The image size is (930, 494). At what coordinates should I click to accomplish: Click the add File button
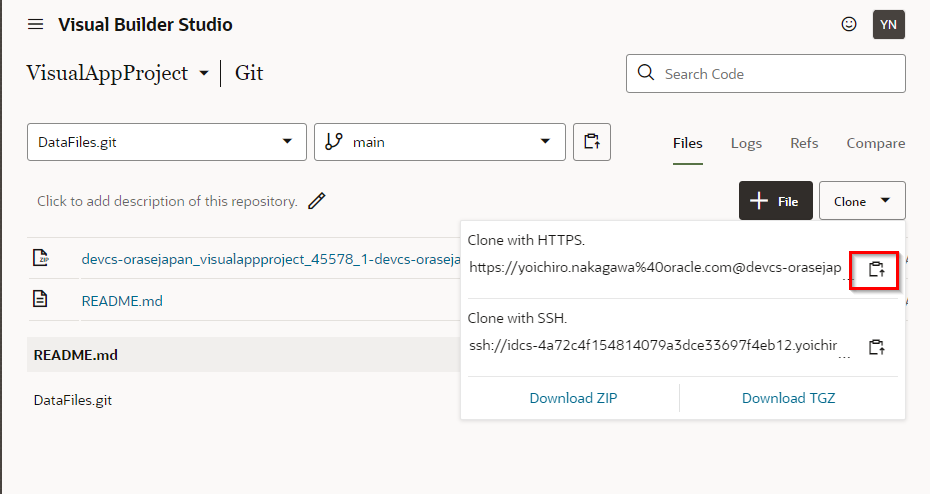(775, 201)
